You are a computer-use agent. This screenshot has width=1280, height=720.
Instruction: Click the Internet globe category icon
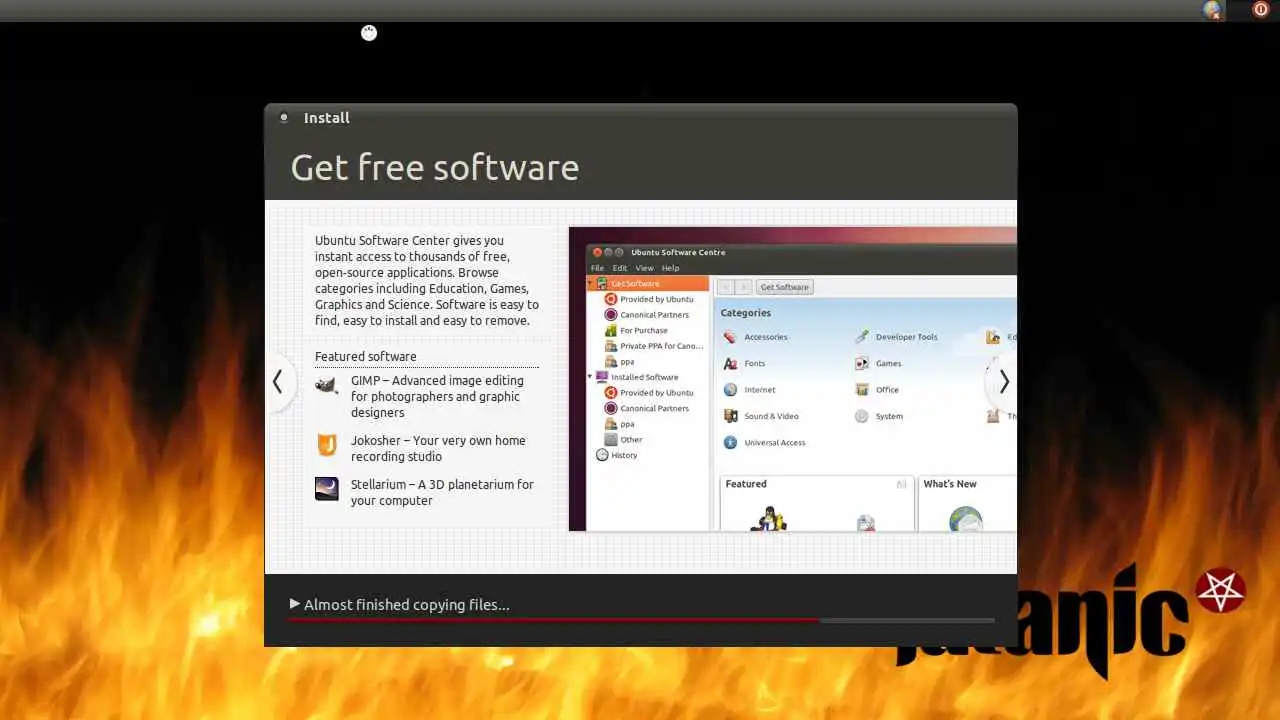[730, 390]
